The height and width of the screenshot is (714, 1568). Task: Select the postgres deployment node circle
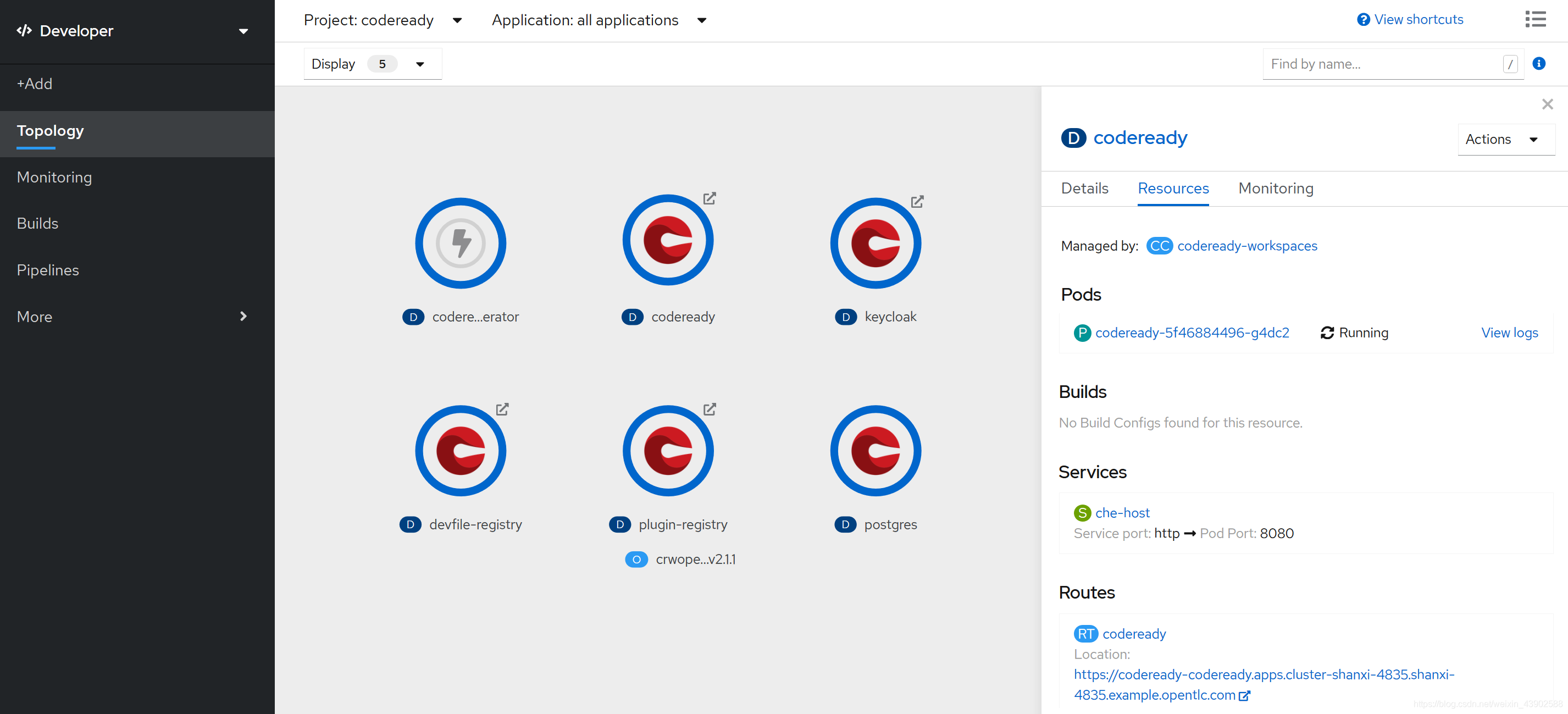coord(876,450)
